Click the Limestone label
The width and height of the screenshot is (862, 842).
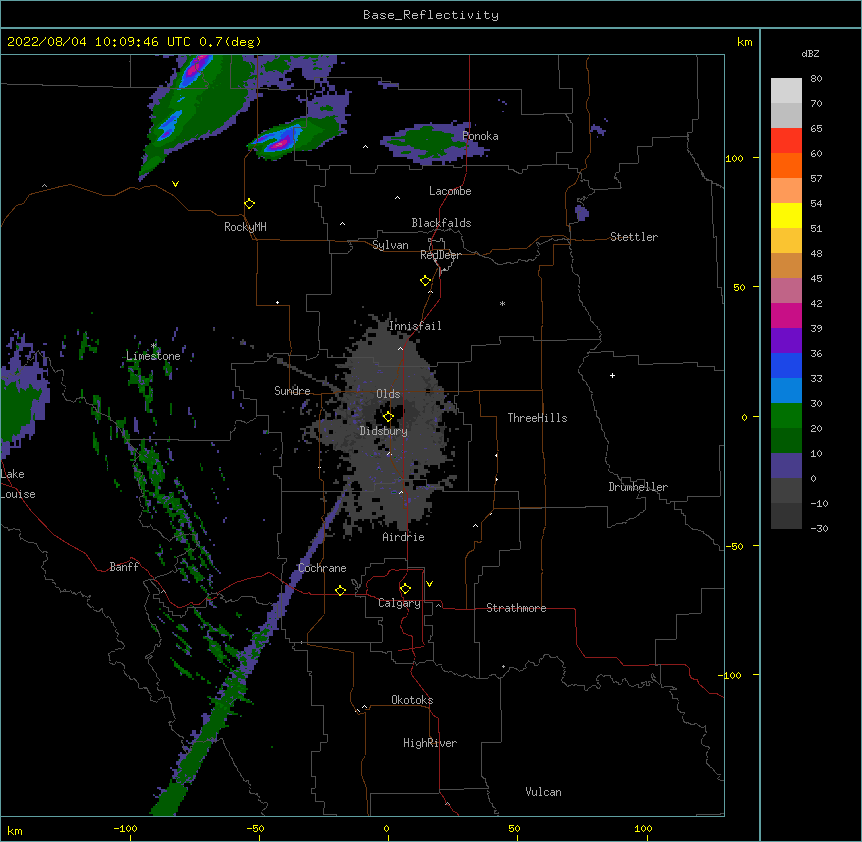click(153, 356)
